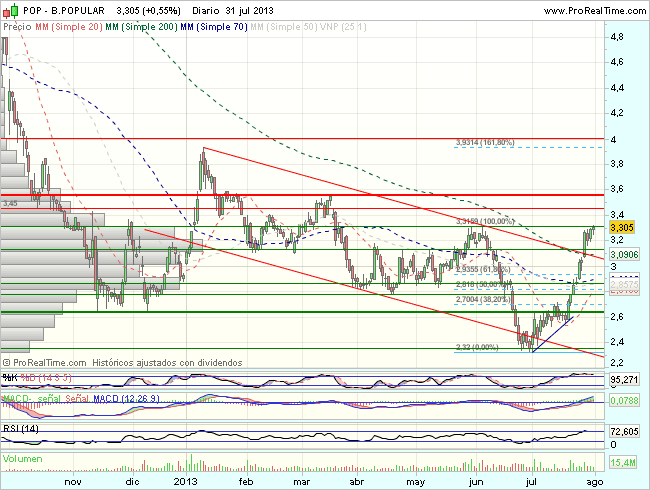Click the yellow 3,305 current price tag
This screenshot has height=490, width=650.
(624, 228)
